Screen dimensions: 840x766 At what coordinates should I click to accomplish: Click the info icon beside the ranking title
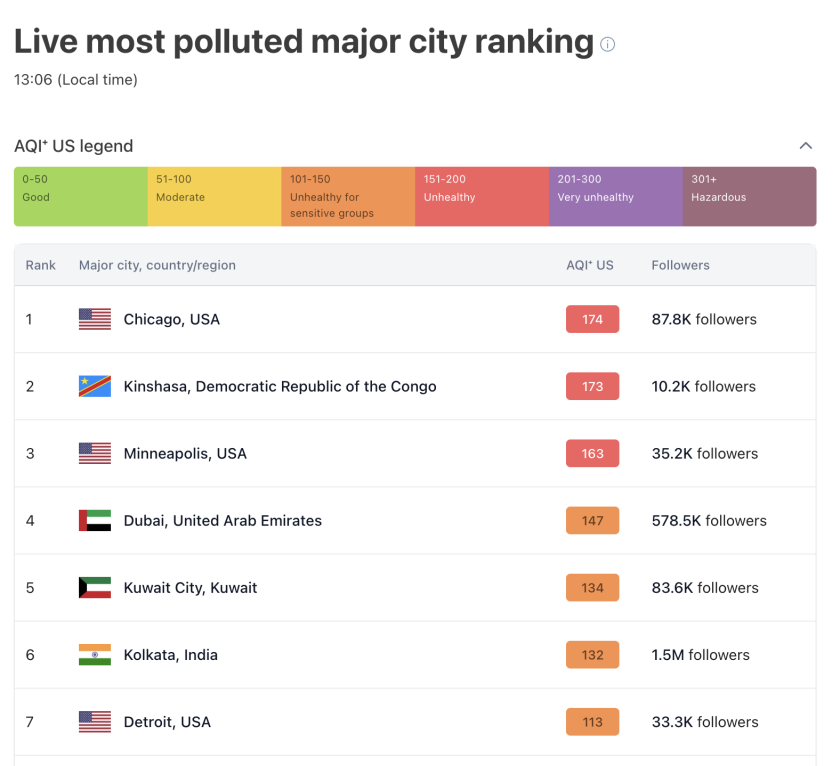point(607,45)
